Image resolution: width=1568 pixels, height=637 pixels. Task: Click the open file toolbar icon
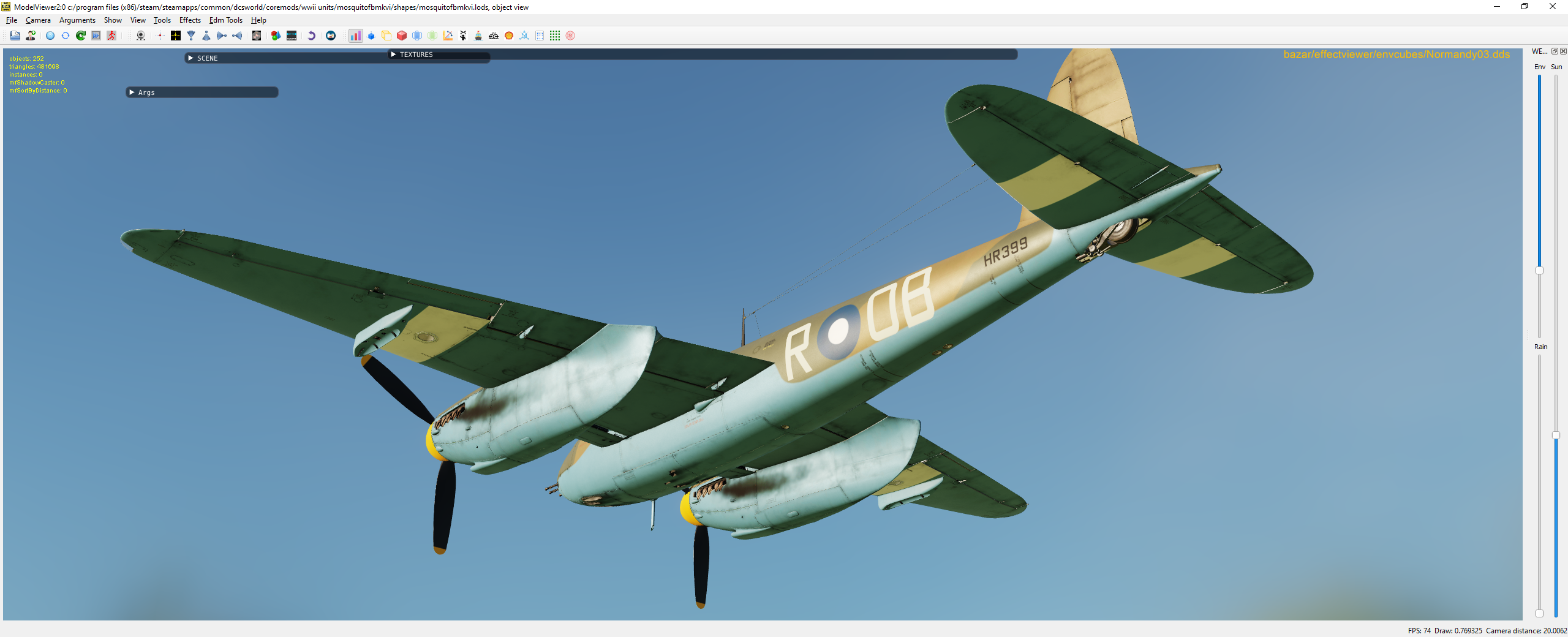click(x=15, y=36)
